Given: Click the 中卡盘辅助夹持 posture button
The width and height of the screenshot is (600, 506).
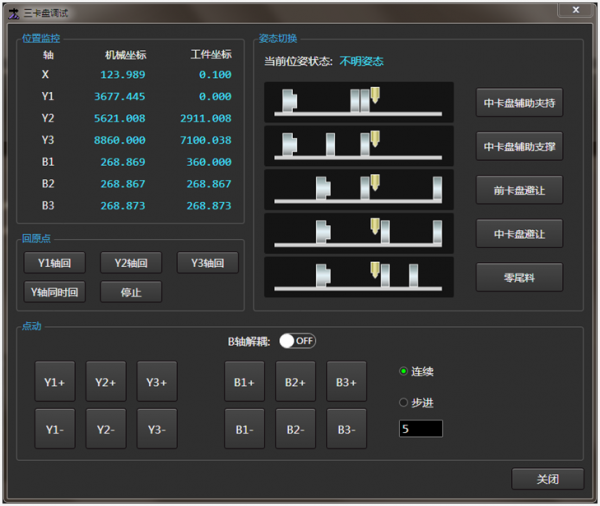Looking at the screenshot, I should [x=519, y=103].
